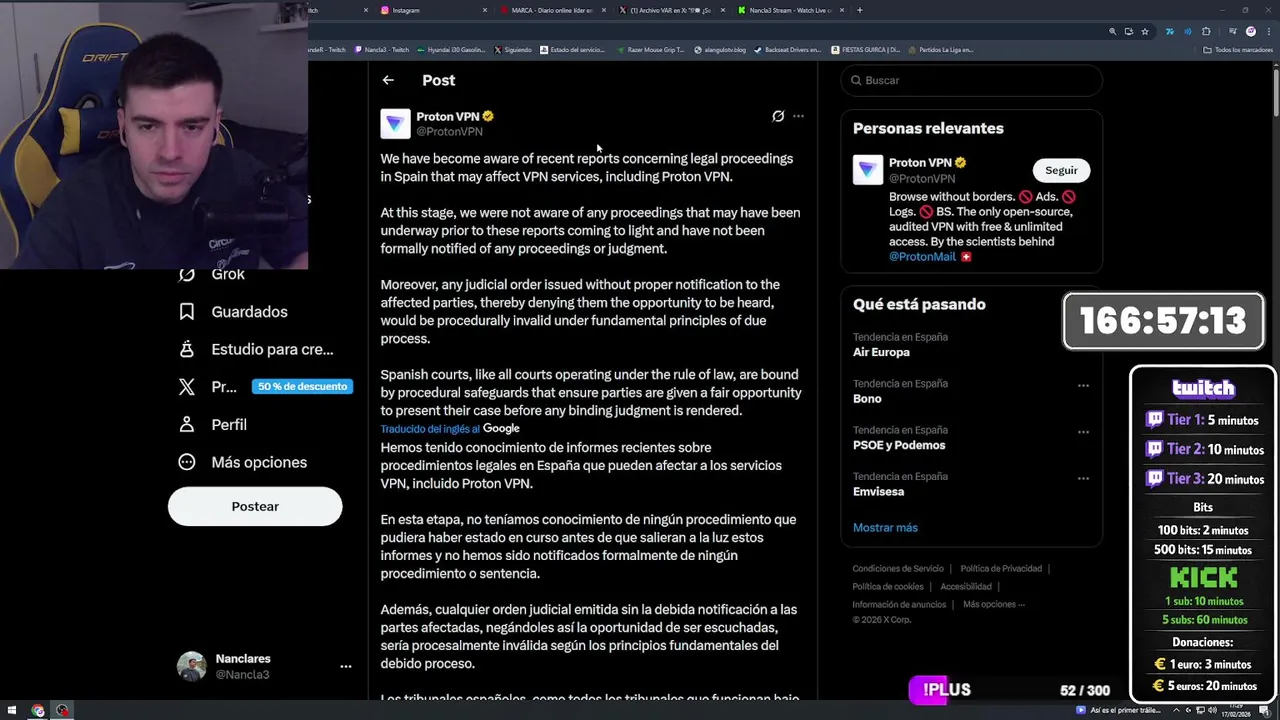Open Todos los marcadores folder
This screenshot has width=1280, height=720.
click(1239, 50)
